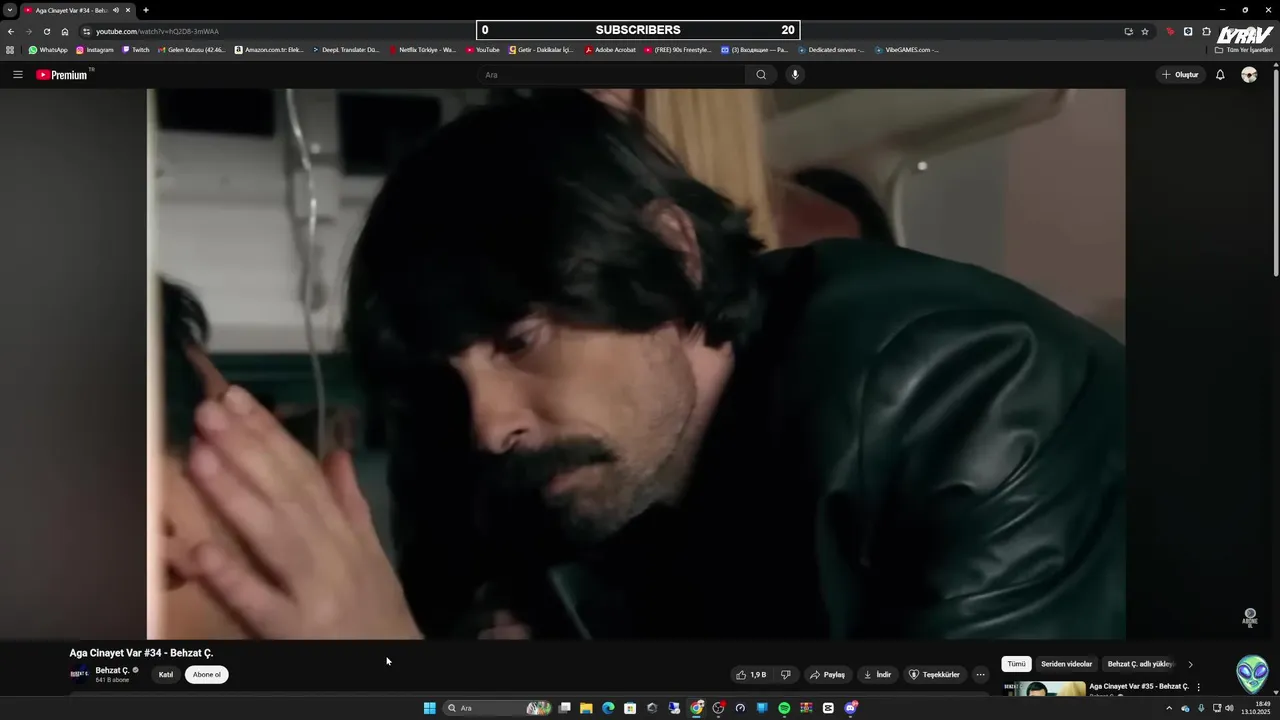Dislike the video
This screenshot has width=1280, height=720.
[x=785, y=675]
